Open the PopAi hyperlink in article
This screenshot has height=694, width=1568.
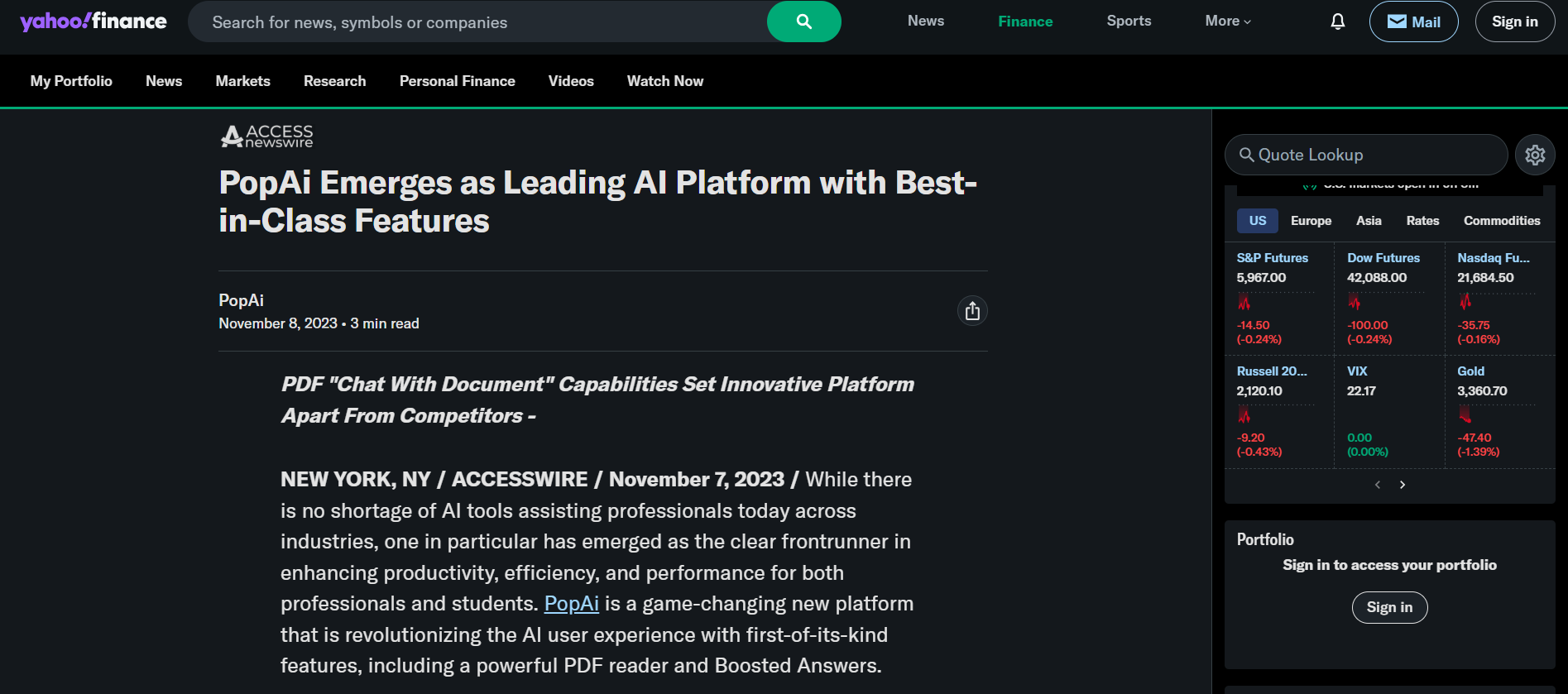tap(571, 604)
